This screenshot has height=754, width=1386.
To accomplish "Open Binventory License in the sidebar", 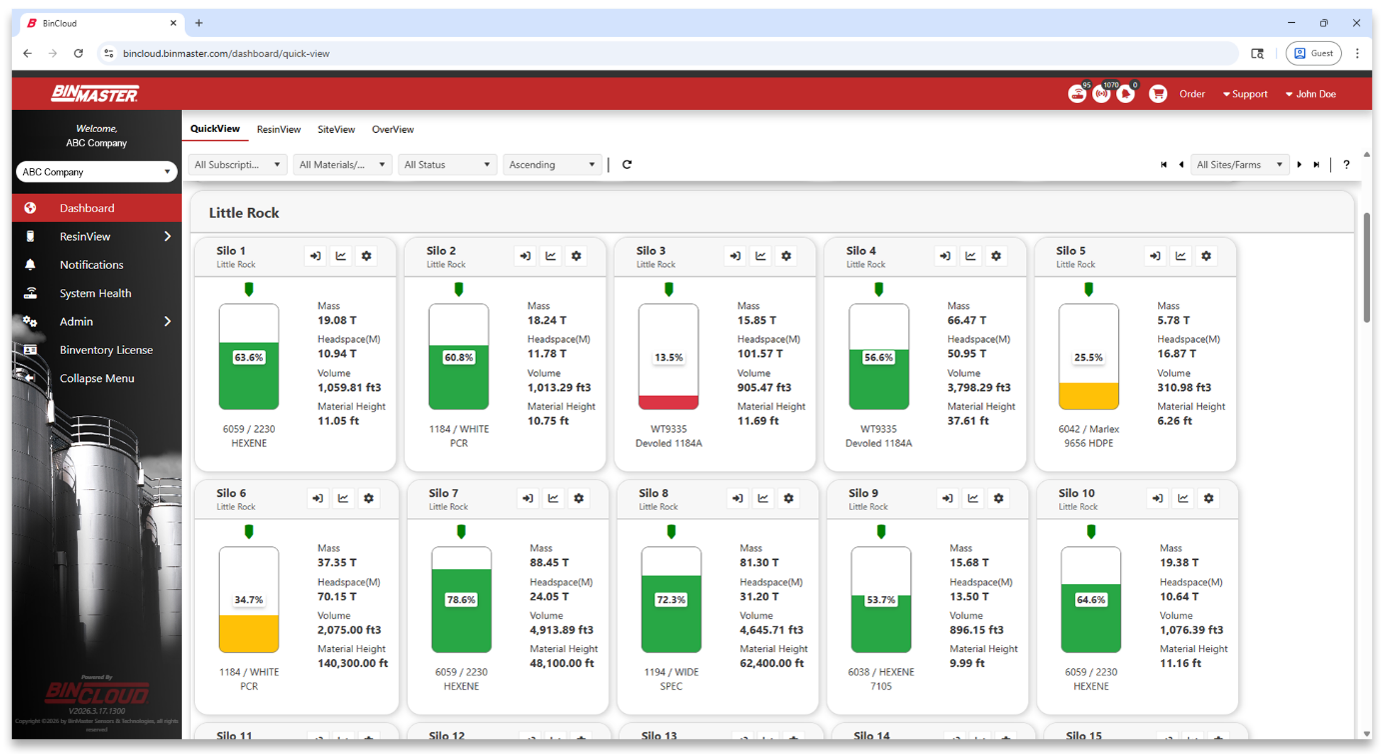I will tap(97, 350).
